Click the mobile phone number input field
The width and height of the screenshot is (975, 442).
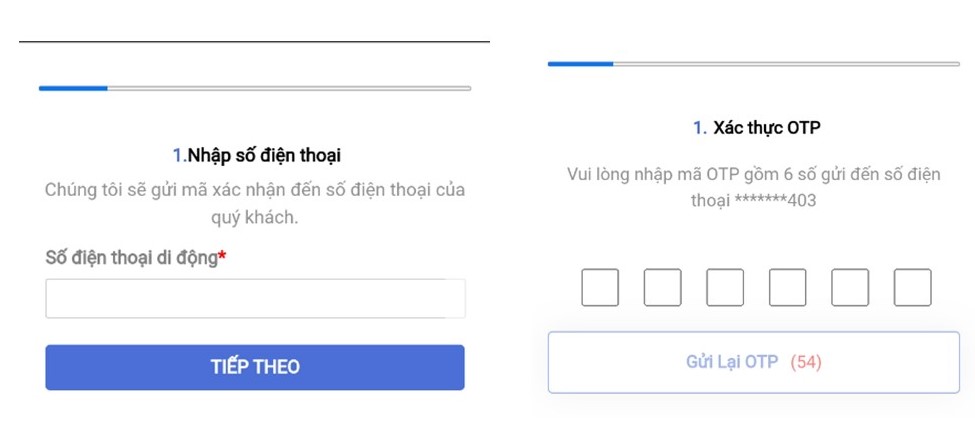(255, 298)
